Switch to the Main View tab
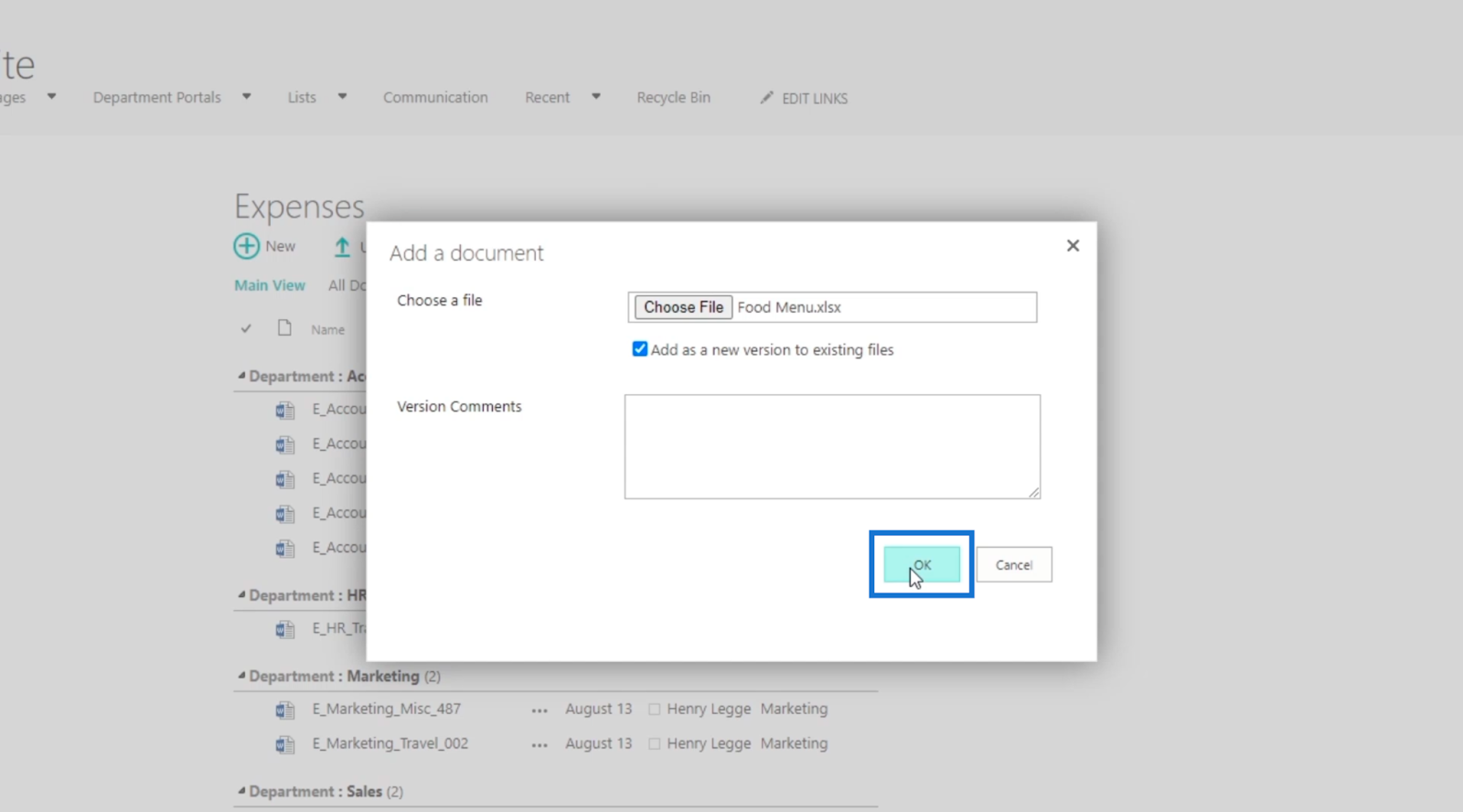Viewport: 1463px width, 812px height. click(x=270, y=285)
